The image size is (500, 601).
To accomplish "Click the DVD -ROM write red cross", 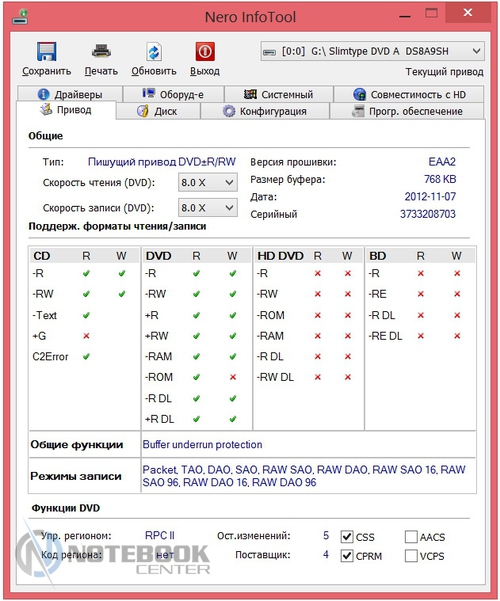I will click(x=233, y=377).
